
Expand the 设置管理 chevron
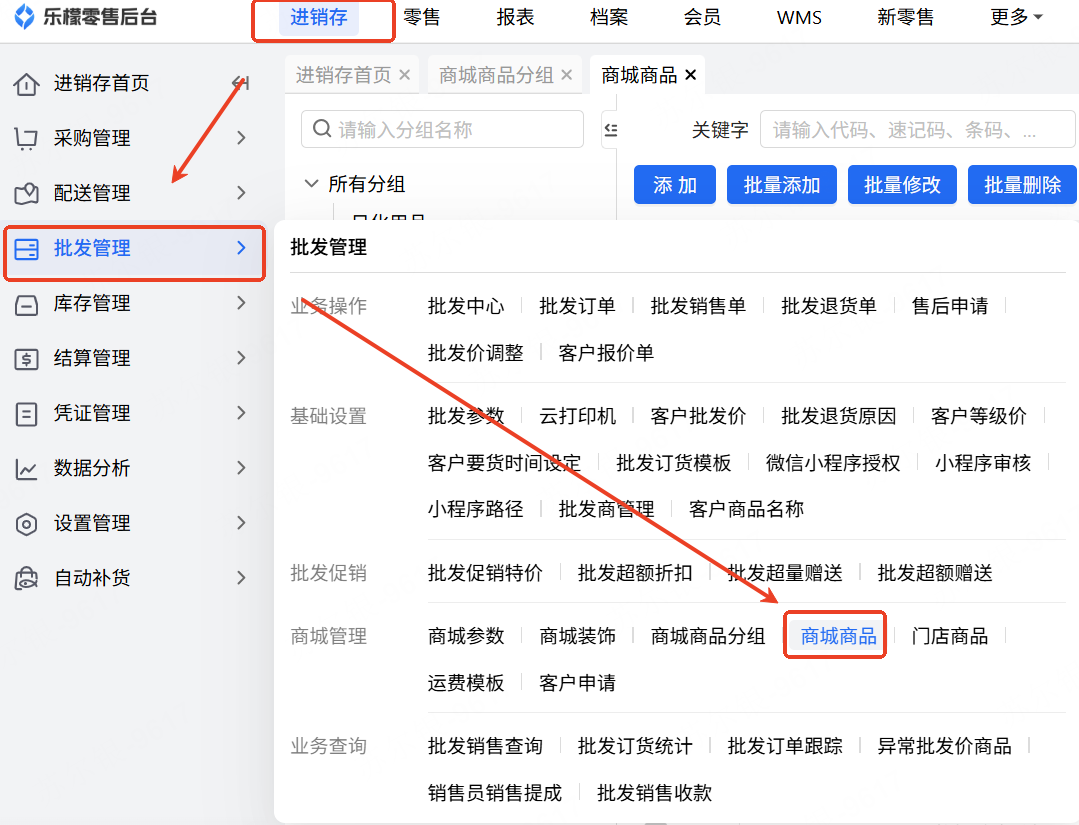click(241, 523)
